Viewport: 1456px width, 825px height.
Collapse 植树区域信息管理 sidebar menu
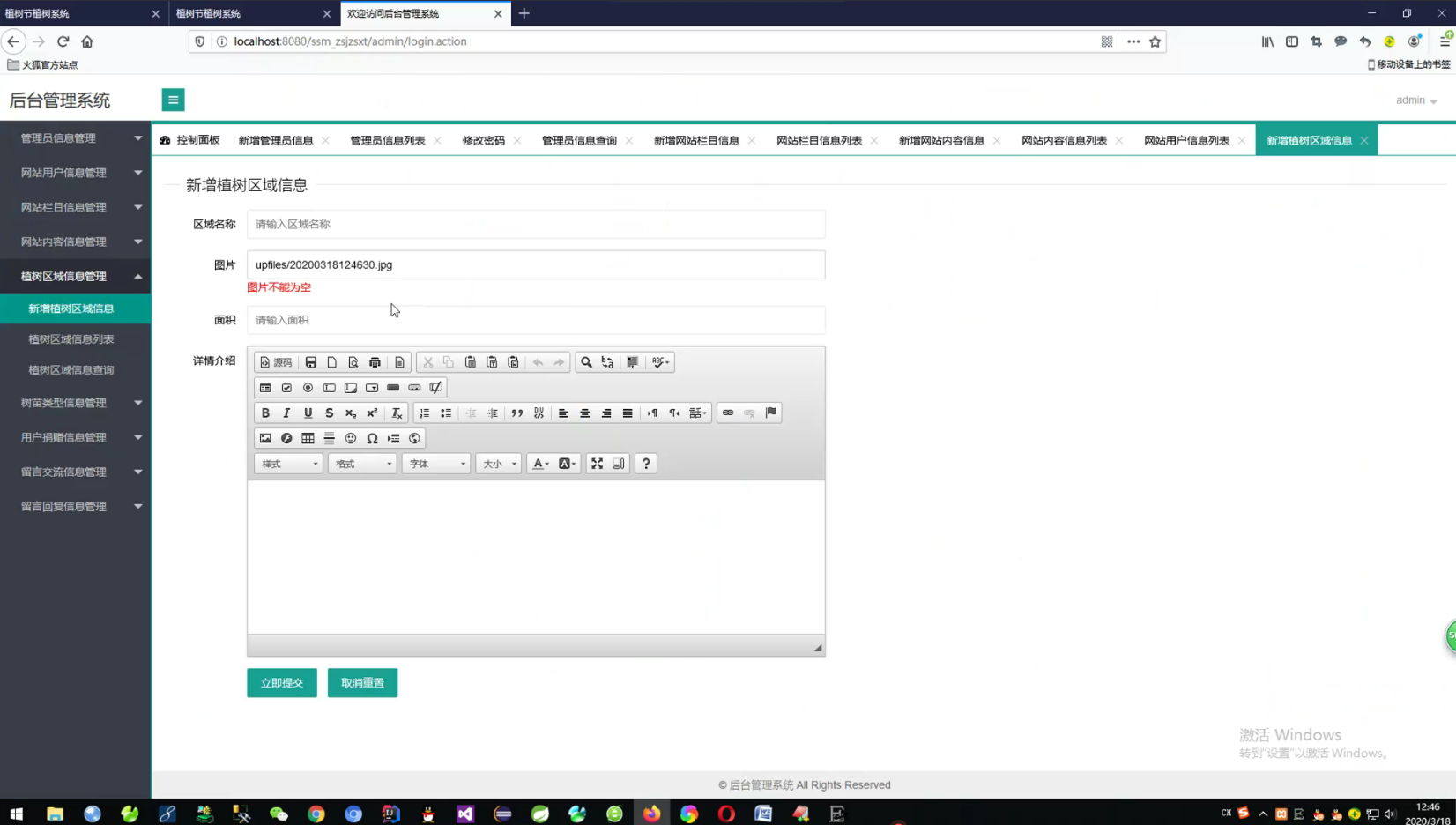(x=76, y=276)
